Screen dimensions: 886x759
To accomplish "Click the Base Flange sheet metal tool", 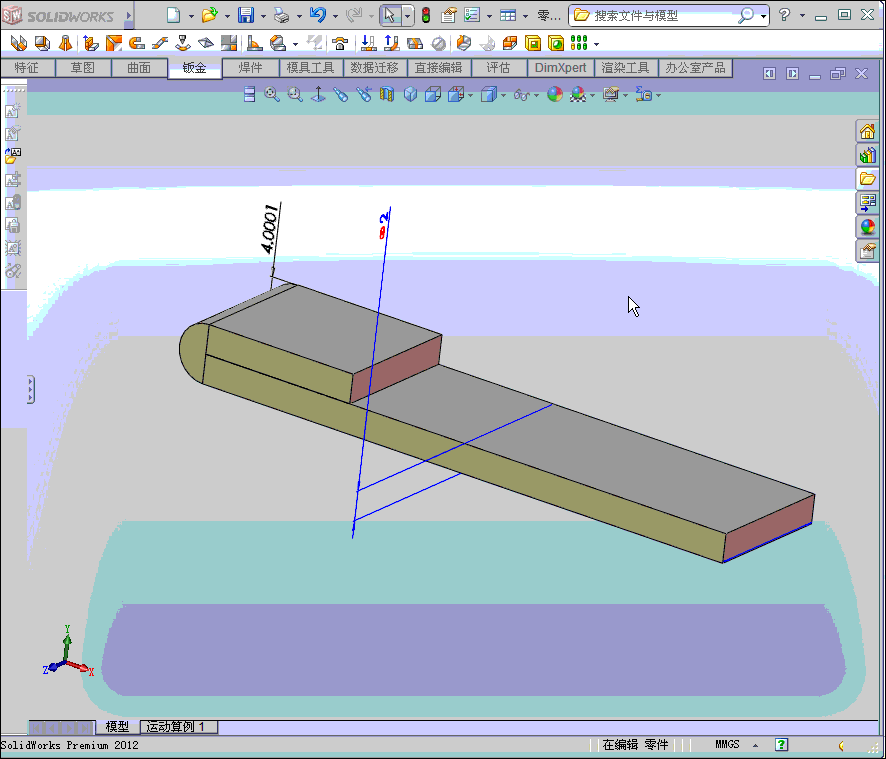I will (x=19, y=43).
